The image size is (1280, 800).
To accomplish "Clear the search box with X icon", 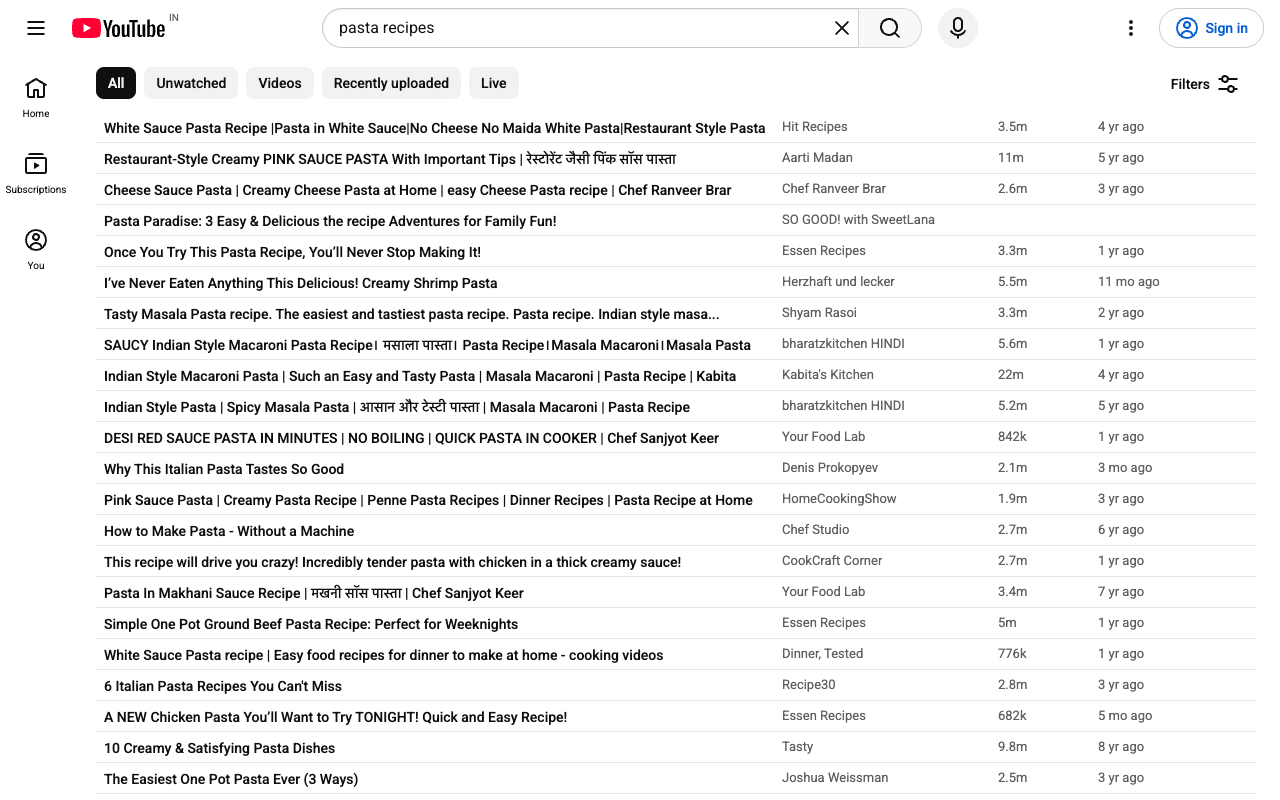I will click(x=842, y=28).
